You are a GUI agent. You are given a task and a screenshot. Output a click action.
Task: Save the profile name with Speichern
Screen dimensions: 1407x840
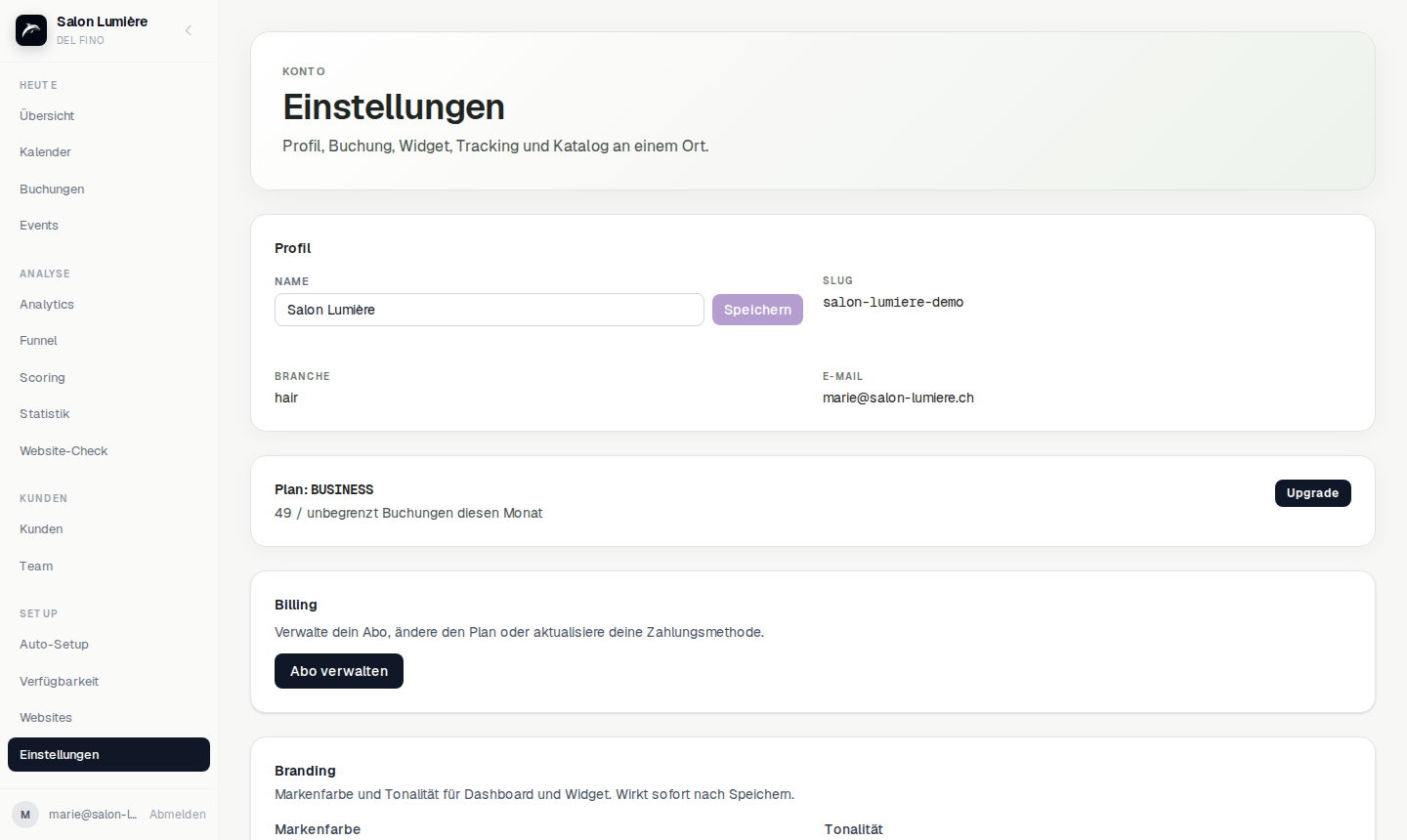[757, 310]
